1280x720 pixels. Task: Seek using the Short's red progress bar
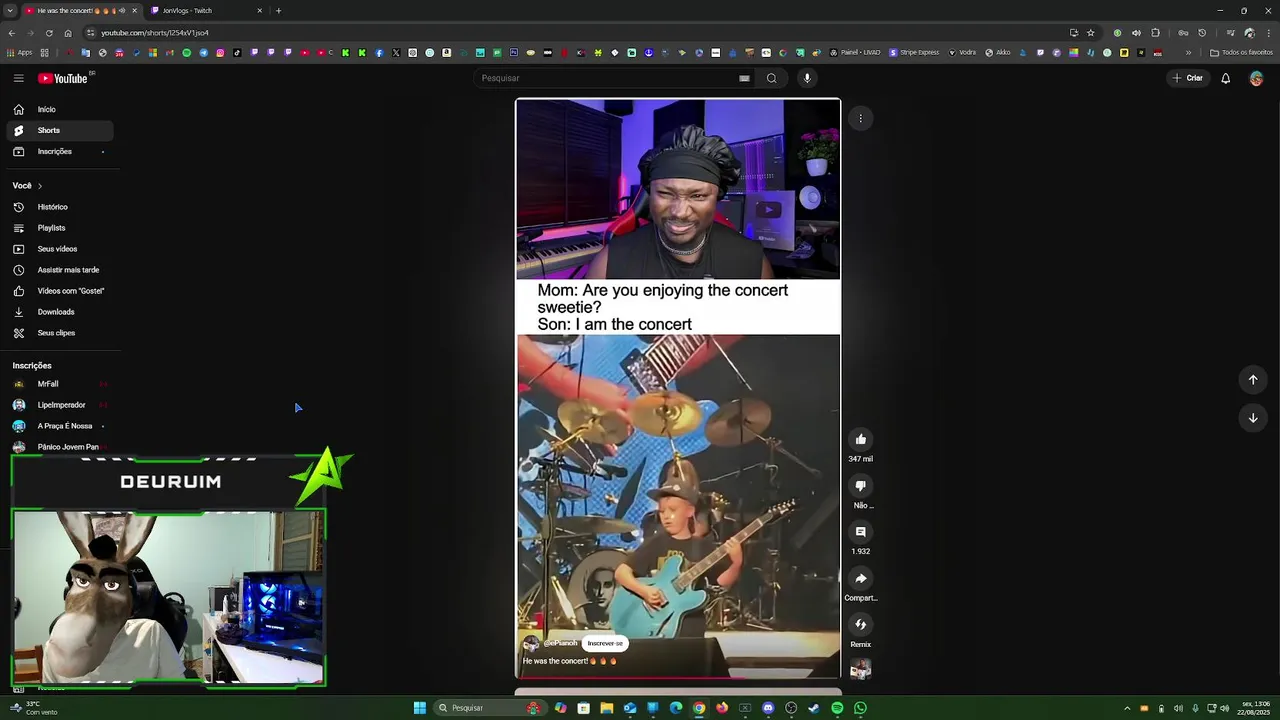(678, 677)
